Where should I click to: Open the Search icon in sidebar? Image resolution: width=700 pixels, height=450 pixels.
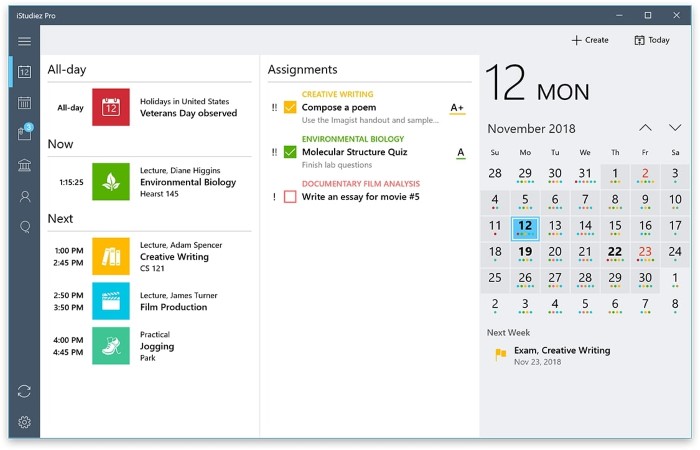[x=25, y=227]
